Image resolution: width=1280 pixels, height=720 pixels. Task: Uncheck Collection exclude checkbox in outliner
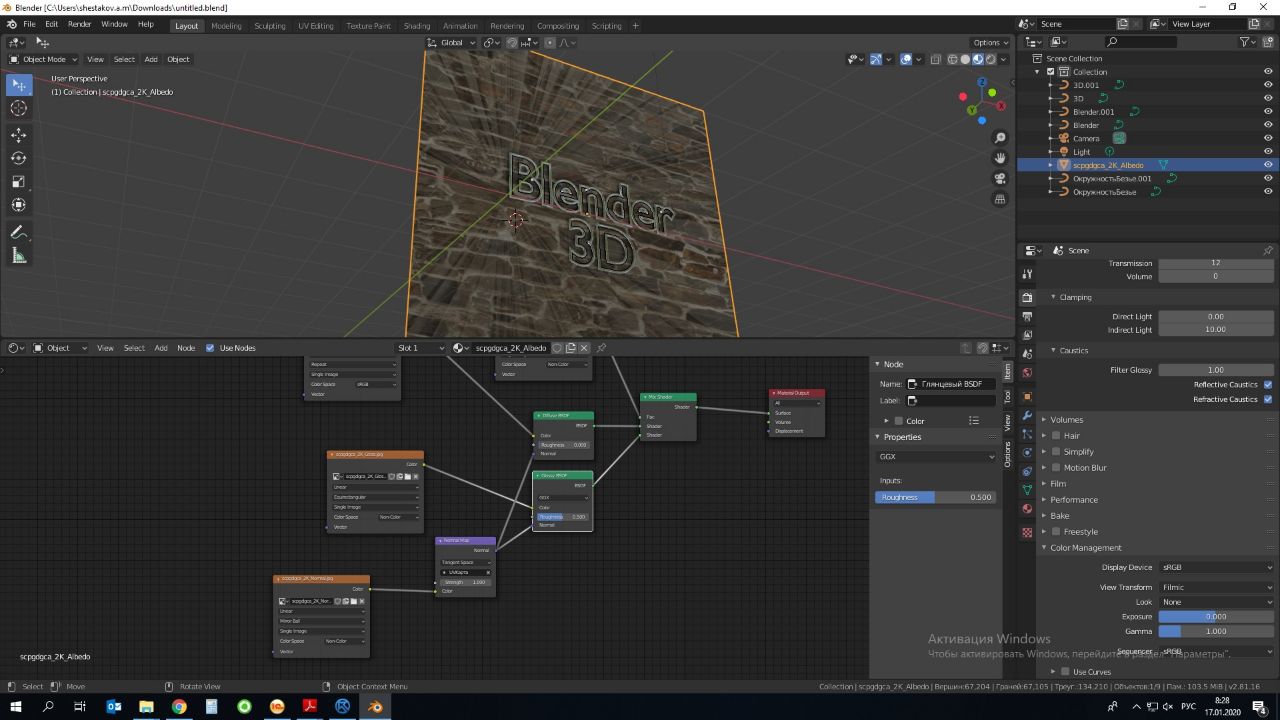pos(1050,72)
